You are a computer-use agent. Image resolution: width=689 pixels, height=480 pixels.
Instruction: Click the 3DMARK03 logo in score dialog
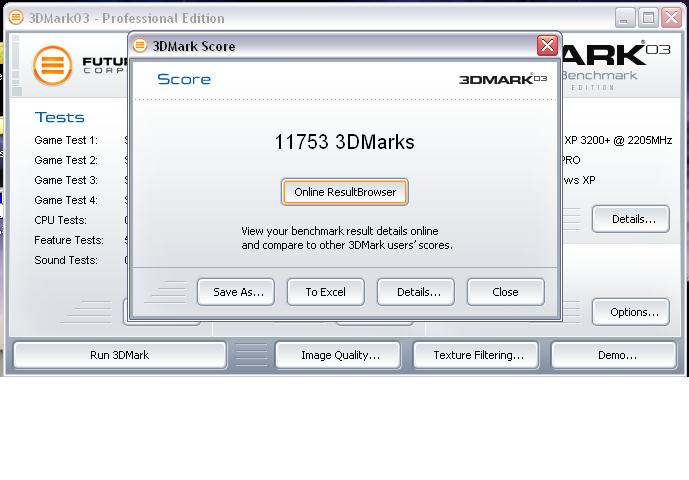[503, 79]
